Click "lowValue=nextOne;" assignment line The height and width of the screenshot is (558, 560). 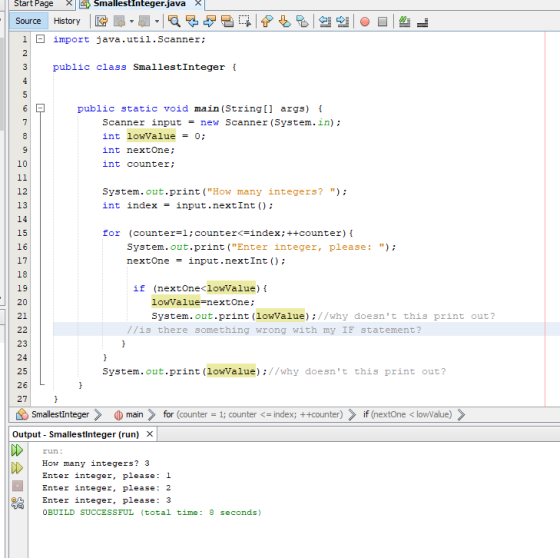tap(203, 302)
